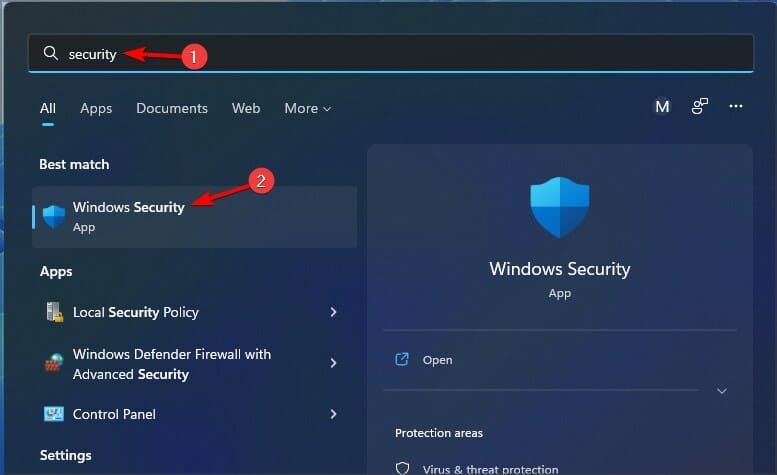Switch to the Apps tab
The height and width of the screenshot is (475, 777).
96,108
